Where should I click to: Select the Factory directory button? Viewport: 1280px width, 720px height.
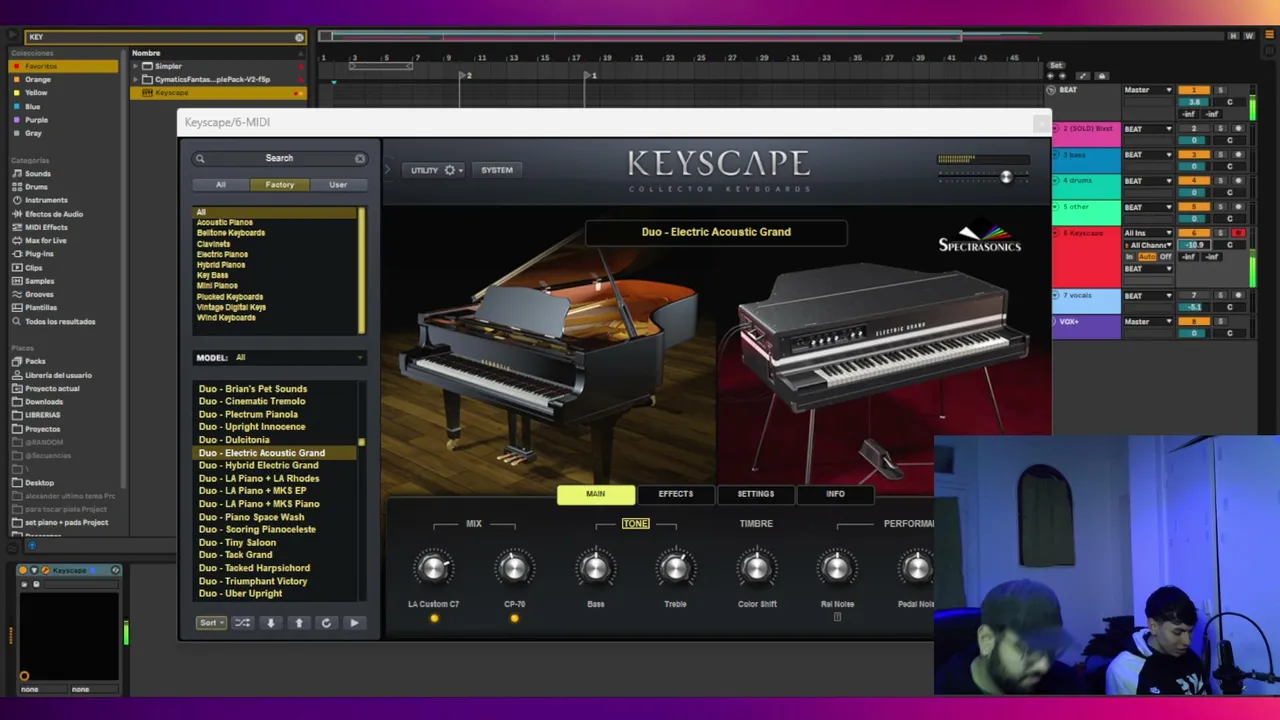(x=280, y=185)
